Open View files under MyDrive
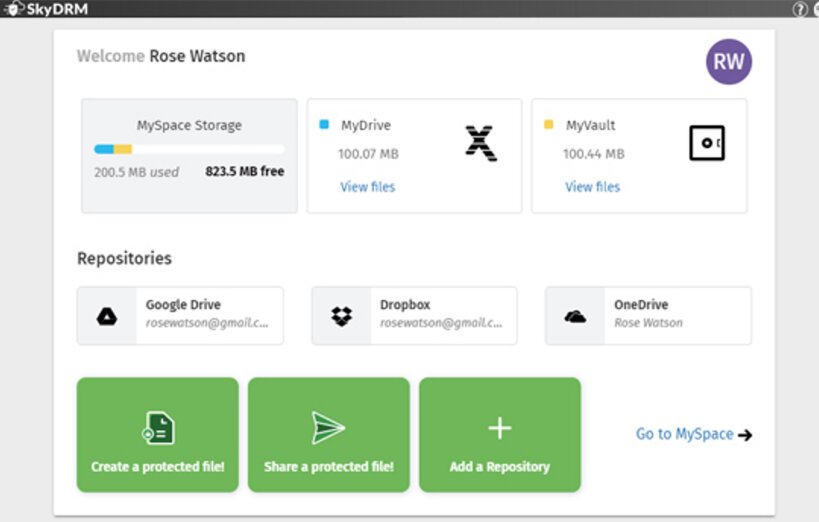Screen dimensions: 819x522 click(x=368, y=187)
